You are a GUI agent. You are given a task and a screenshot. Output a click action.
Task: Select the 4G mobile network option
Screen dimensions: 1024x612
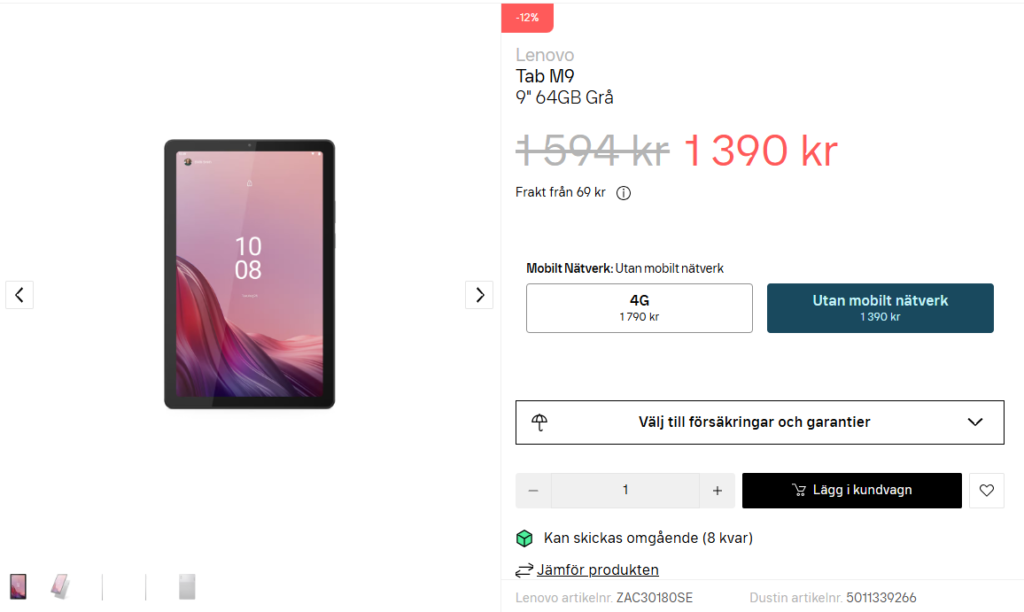639,308
